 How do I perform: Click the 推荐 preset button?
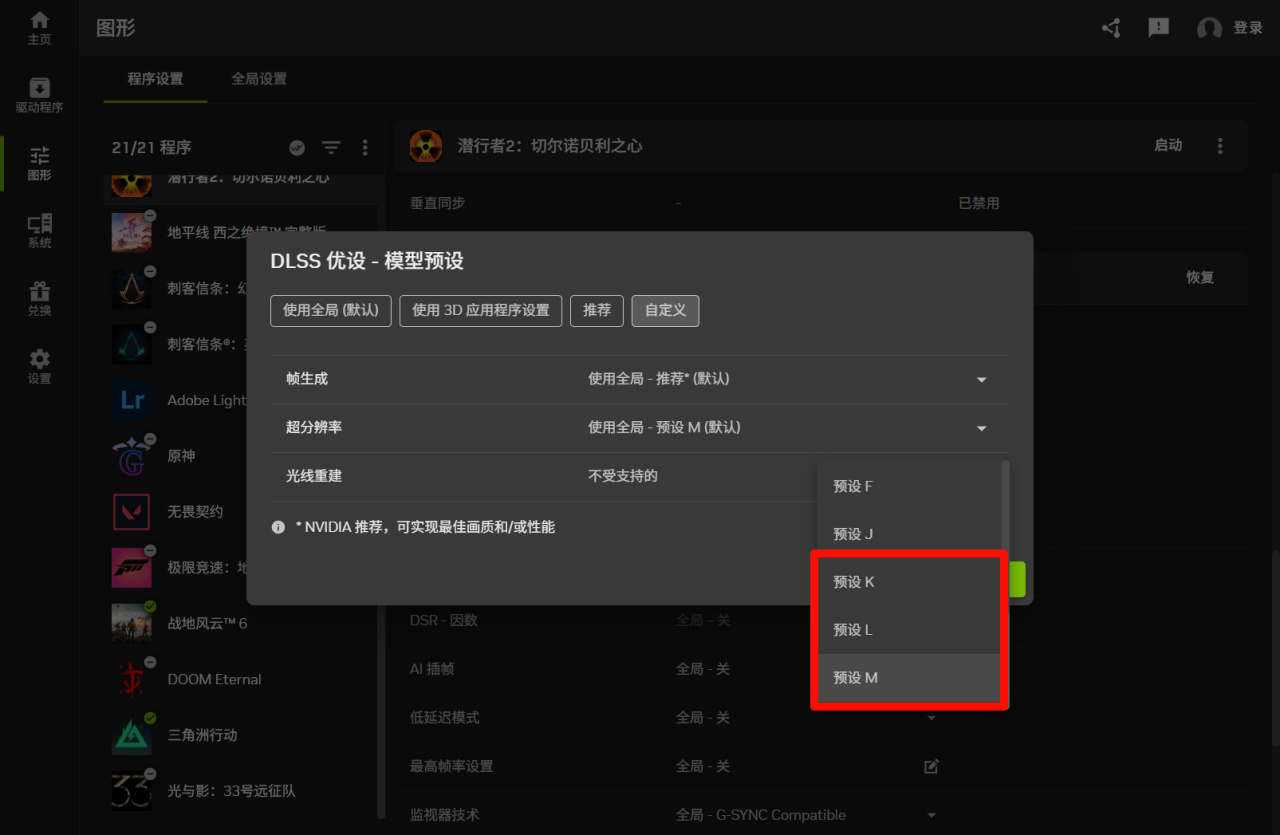pos(597,311)
